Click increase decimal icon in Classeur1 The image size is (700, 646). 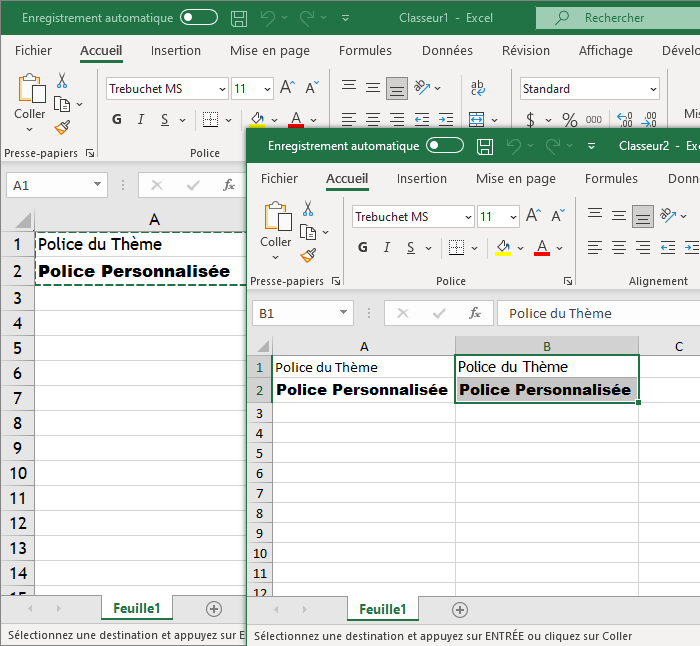[625, 120]
